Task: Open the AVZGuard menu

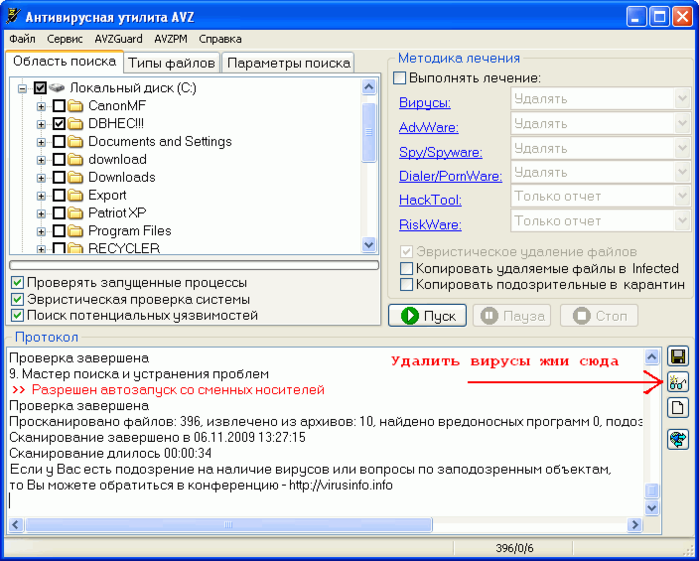Action: click(118, 39)
